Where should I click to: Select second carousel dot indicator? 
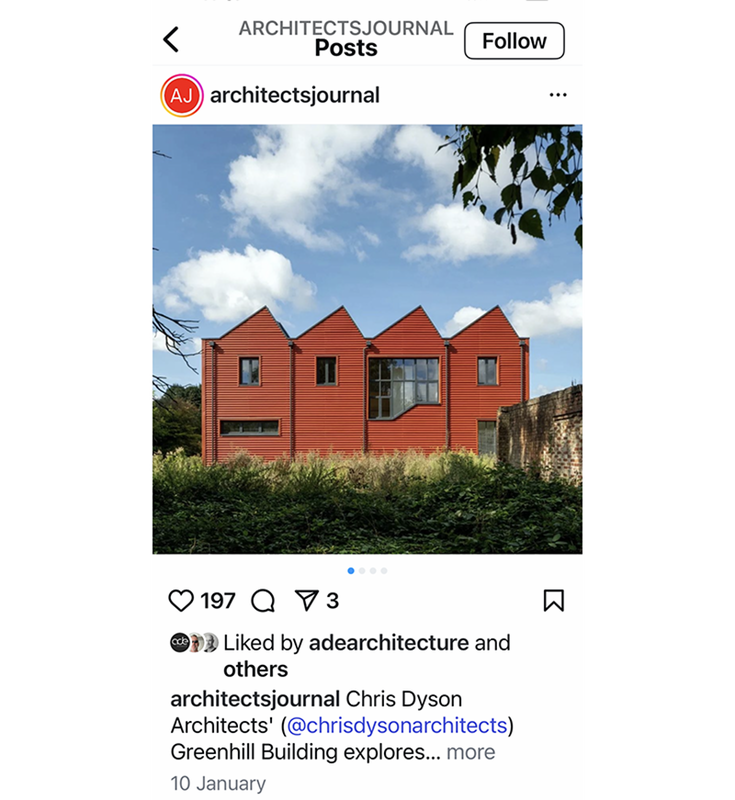362,571
